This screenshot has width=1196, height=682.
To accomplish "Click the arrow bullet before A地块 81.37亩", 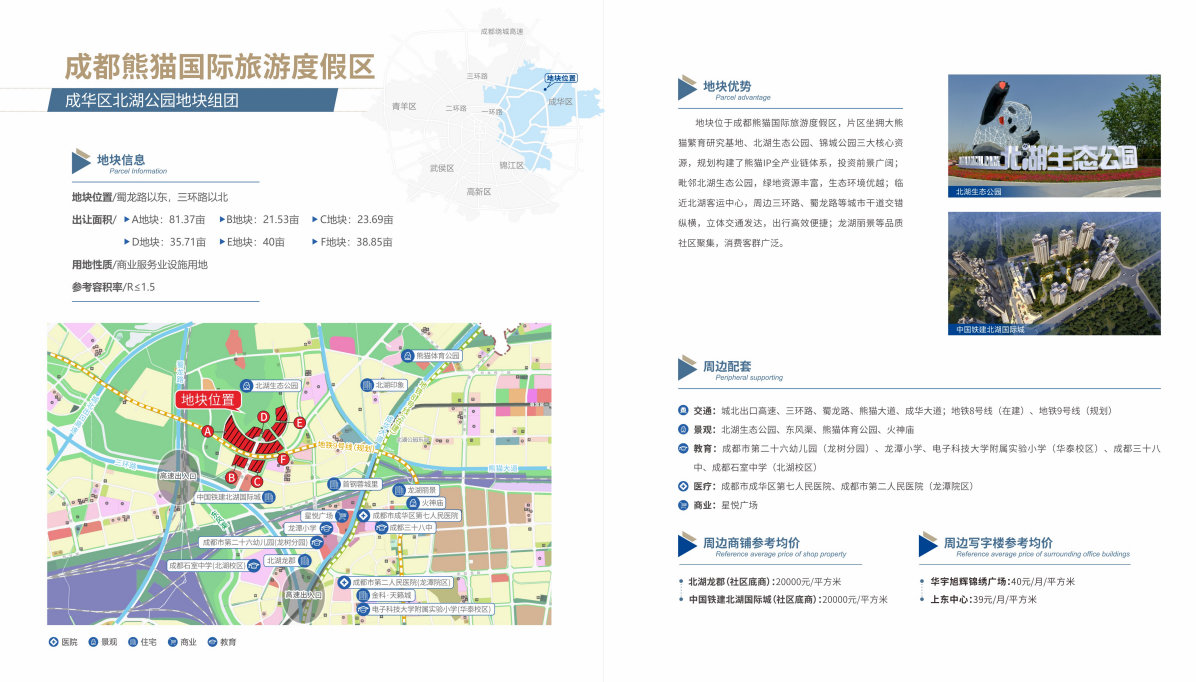I will (126, 219).
